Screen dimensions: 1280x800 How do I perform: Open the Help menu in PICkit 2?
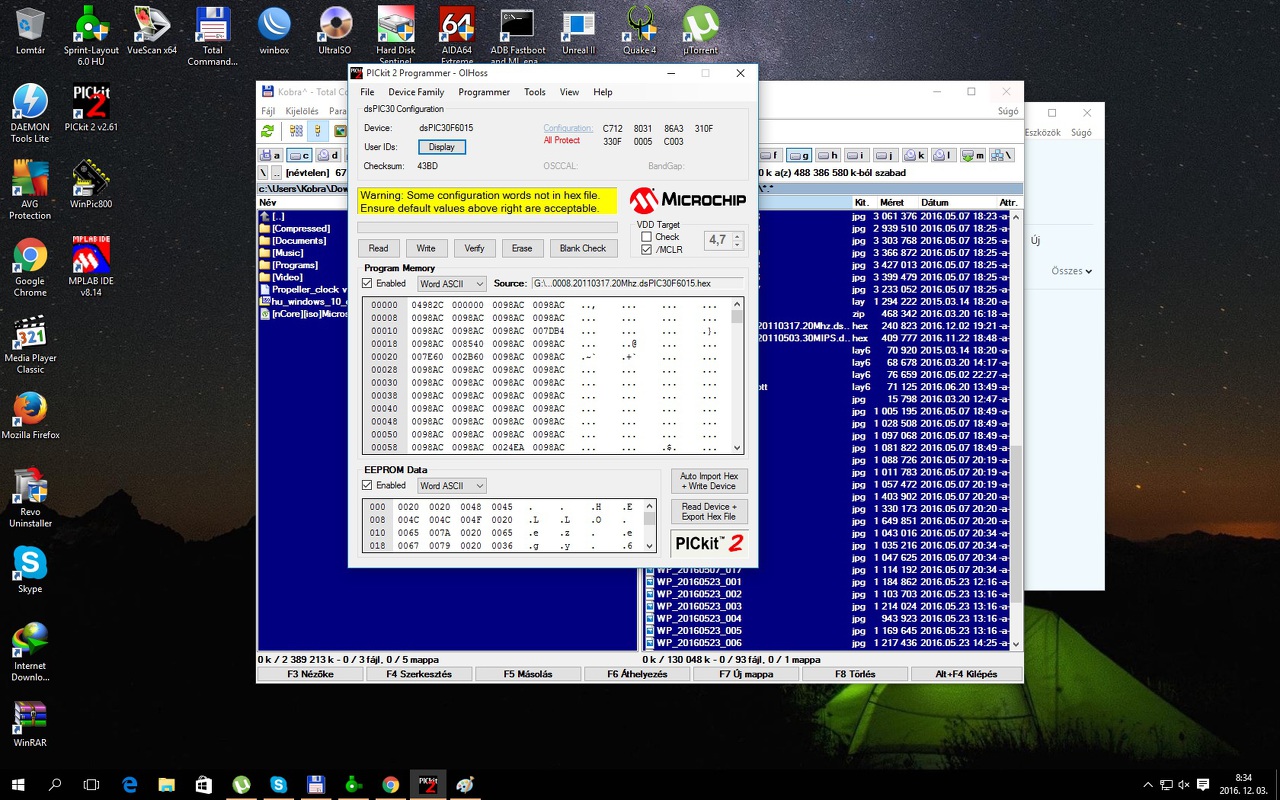pos(602,92)
